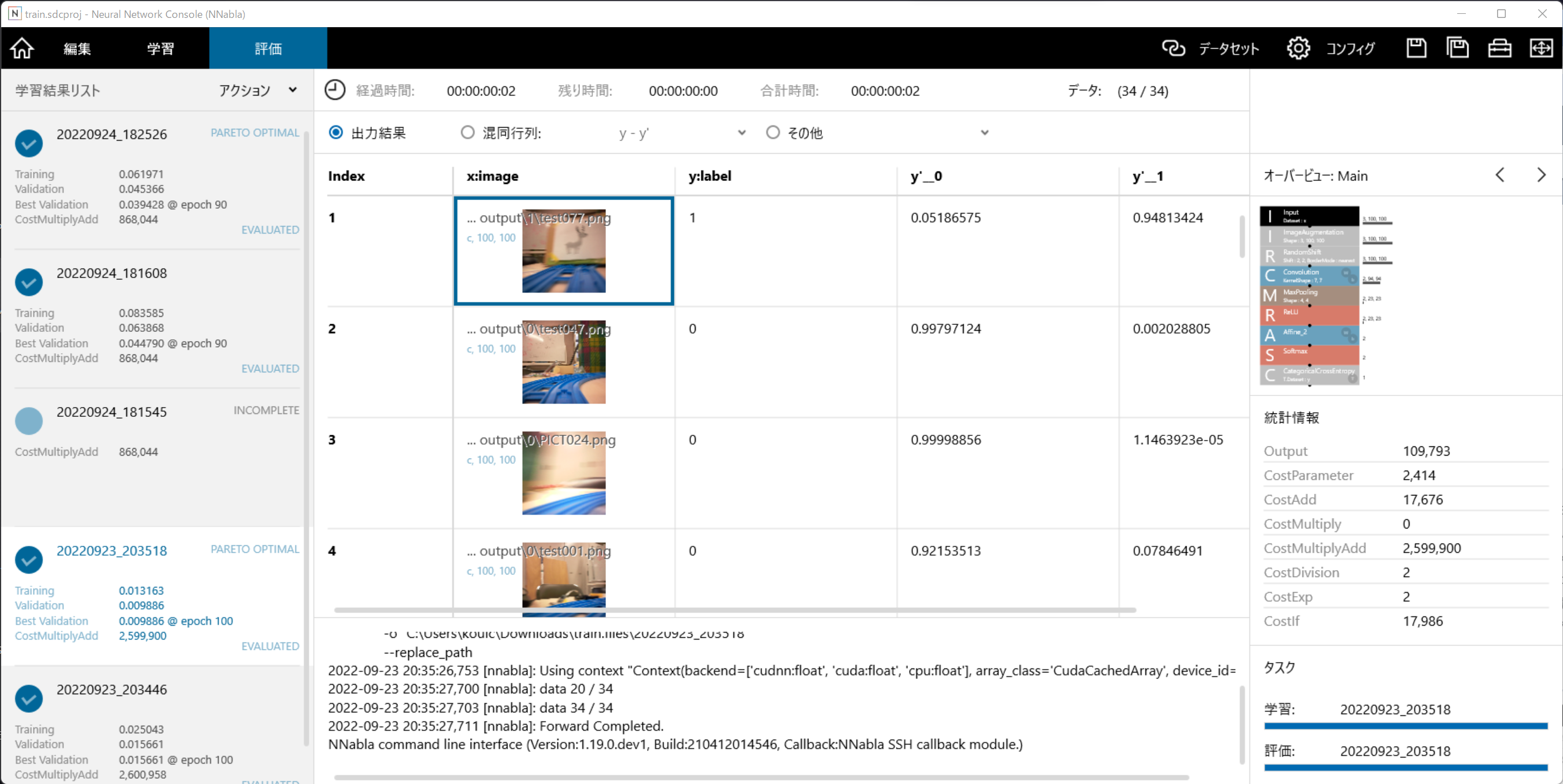The width and height of the screenshot is (1563, 784).
Task: Click the Save project floppy icon
Action: pos(1416,48)
